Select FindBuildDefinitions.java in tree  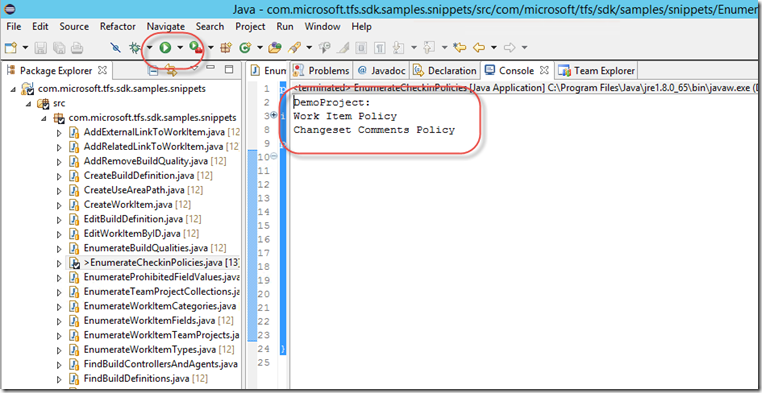pos(139,378)
